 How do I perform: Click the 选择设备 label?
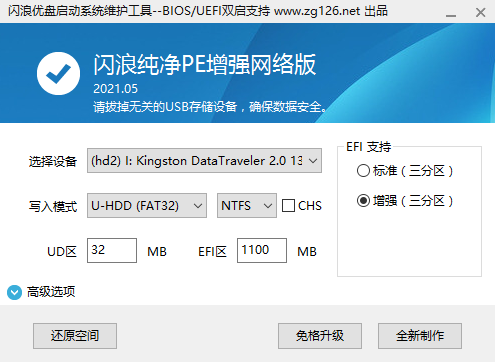[53, 161]
